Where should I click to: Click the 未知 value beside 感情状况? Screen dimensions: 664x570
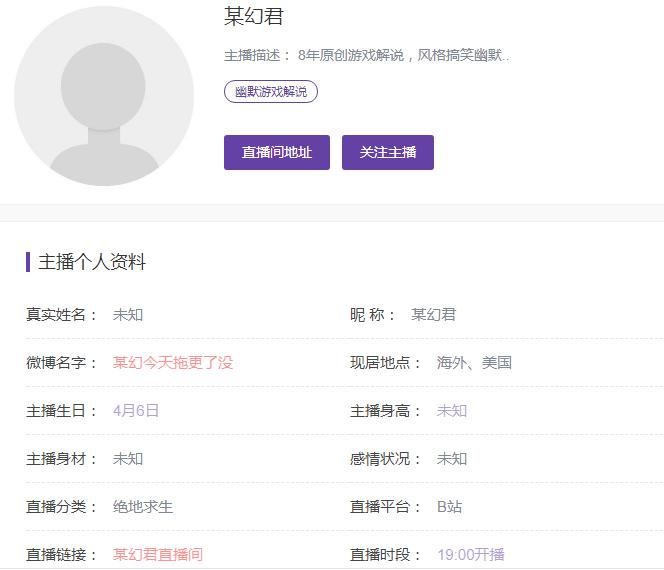452,459
